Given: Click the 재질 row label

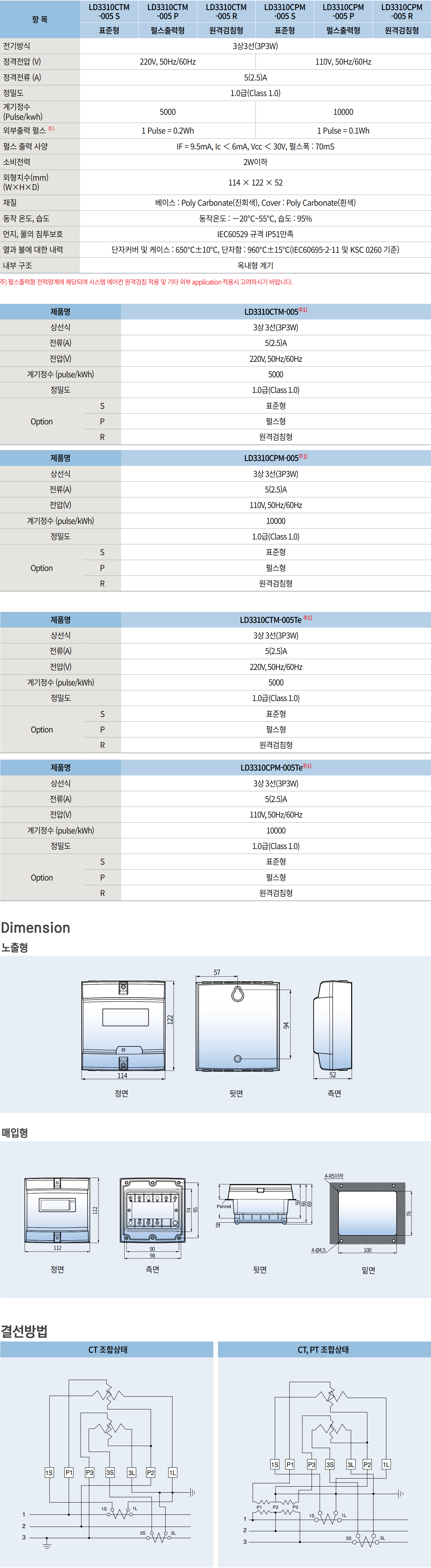Looking at the screenshot, I should pyautogui.click(x=10, y=203).
